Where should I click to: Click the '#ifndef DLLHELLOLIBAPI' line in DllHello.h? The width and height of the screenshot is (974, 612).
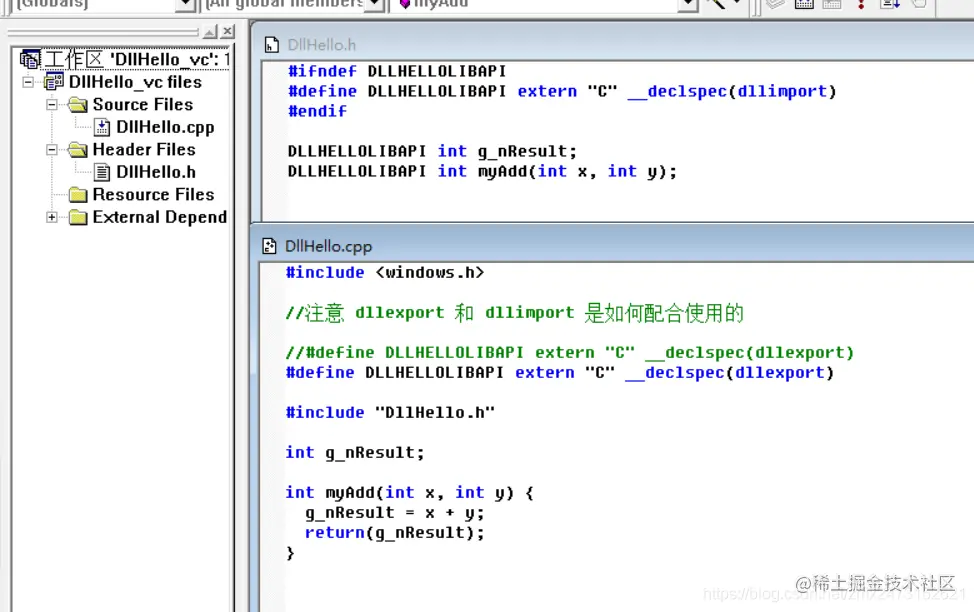pos(397,71)
